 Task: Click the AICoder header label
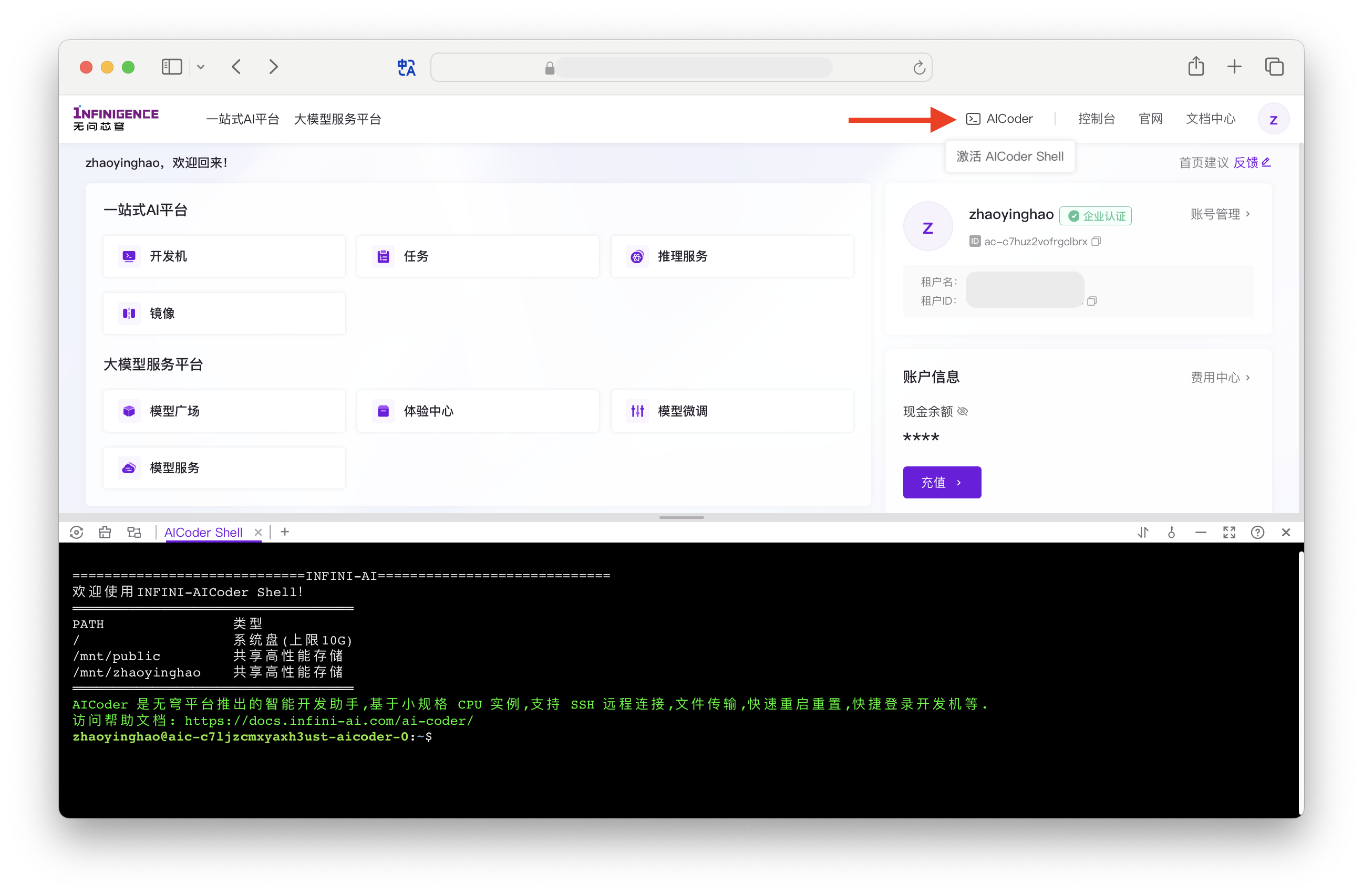pyautogui.click(x=1009, y=119)
